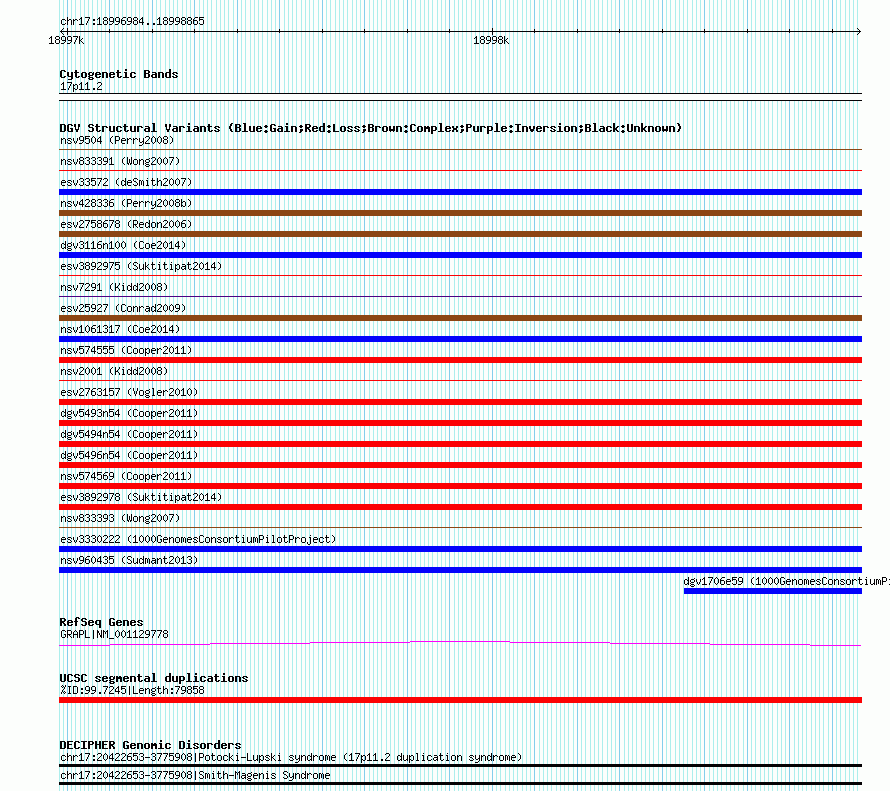Viewport: 890px width, 791px height.
Task: Click the nsv7291 (Kidd2008) label
Action: point(114,287)
